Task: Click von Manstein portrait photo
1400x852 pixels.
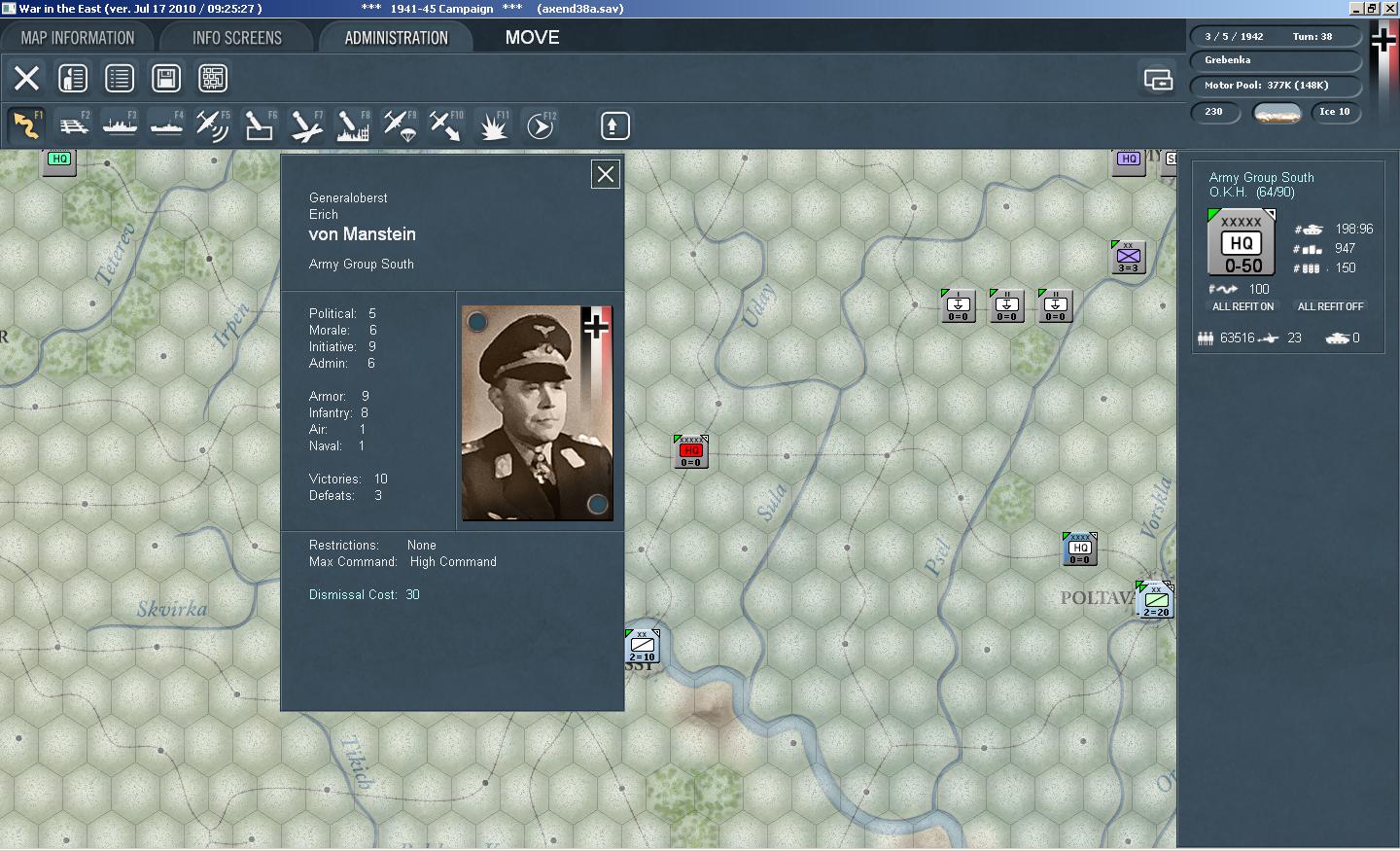Action: [538, 413]
